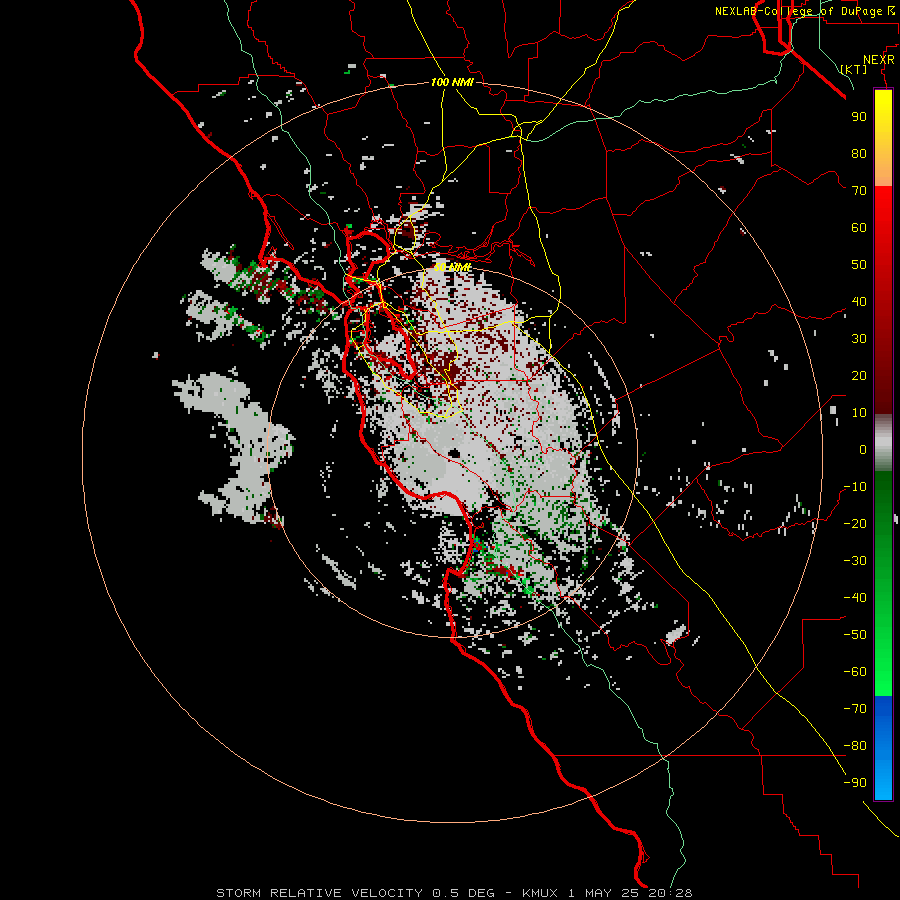Screen dimensions: 900x900
Task: Click the -10 value on velocity scale
Action: click(x=855, y=487)
